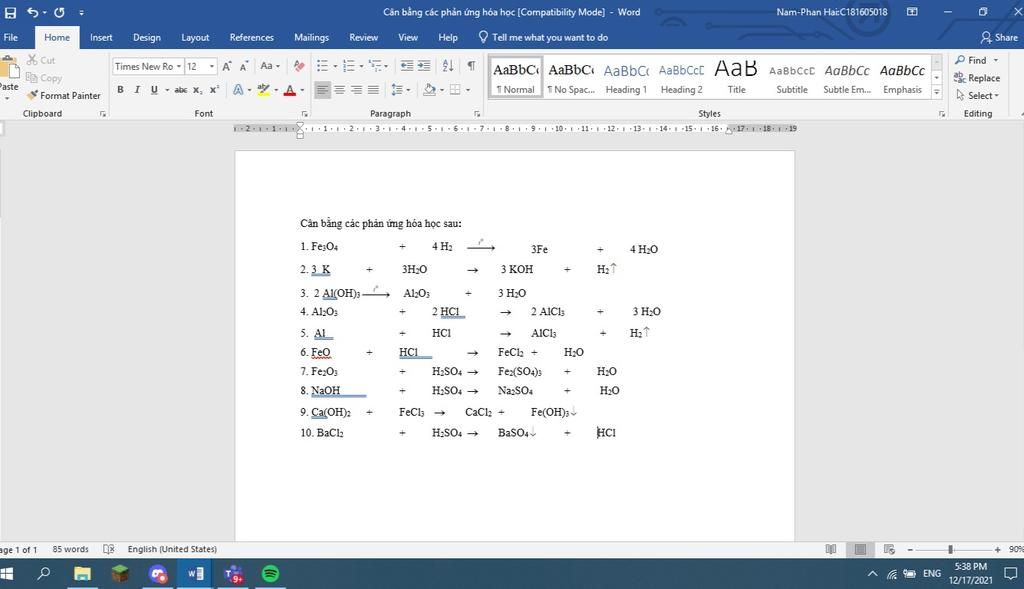Zoom out using the minus button
Image resolution: width=1024 pixels, height=589 pixels.
[910, 550]
